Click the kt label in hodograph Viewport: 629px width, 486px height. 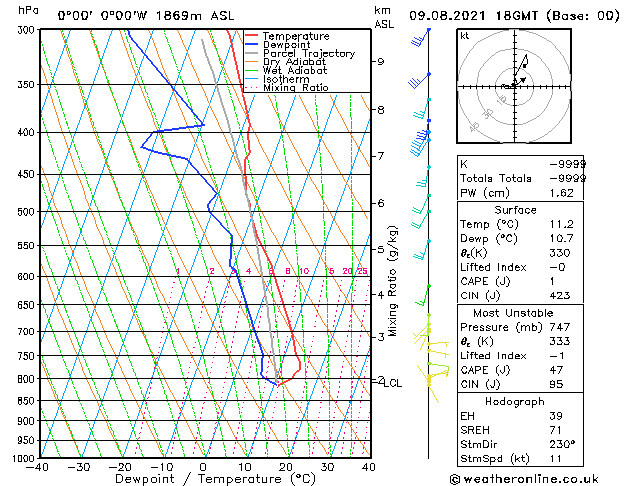coord(465,36)
